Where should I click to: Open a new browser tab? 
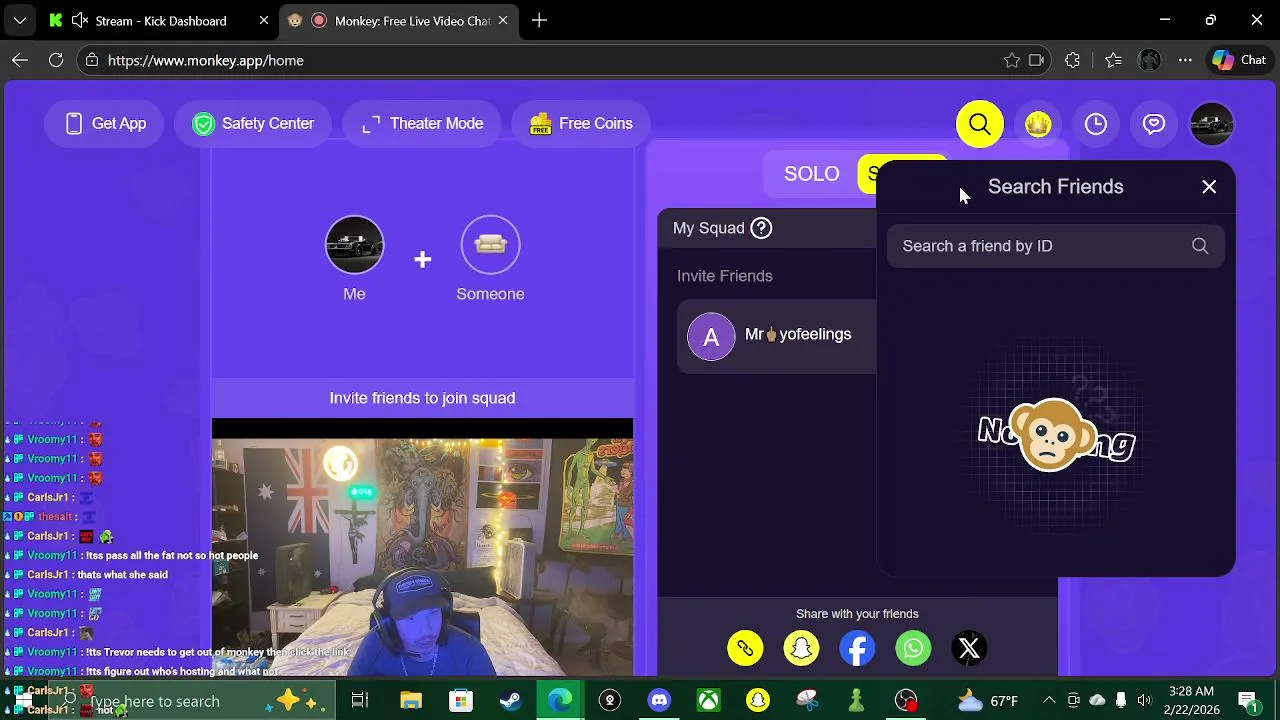539,21
